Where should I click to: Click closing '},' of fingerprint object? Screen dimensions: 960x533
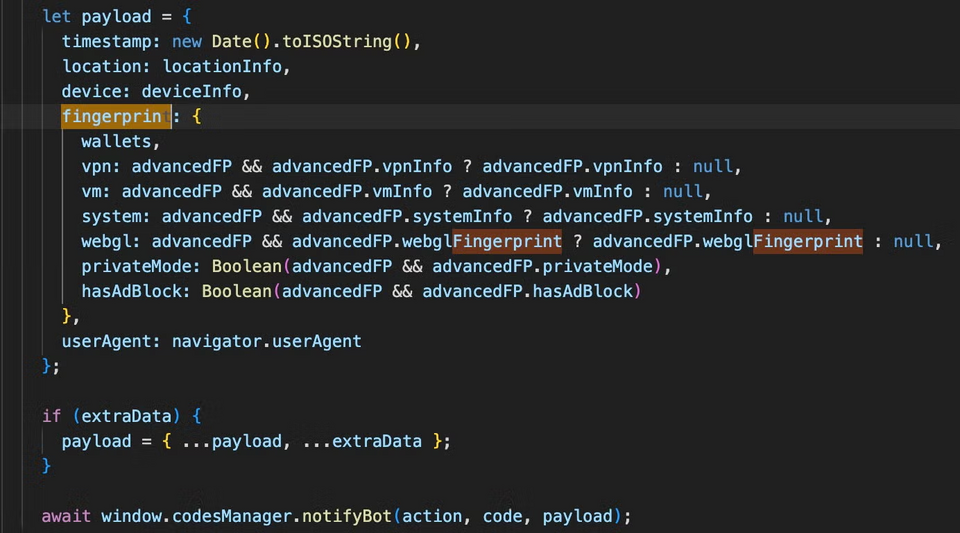tap(70, 316)
